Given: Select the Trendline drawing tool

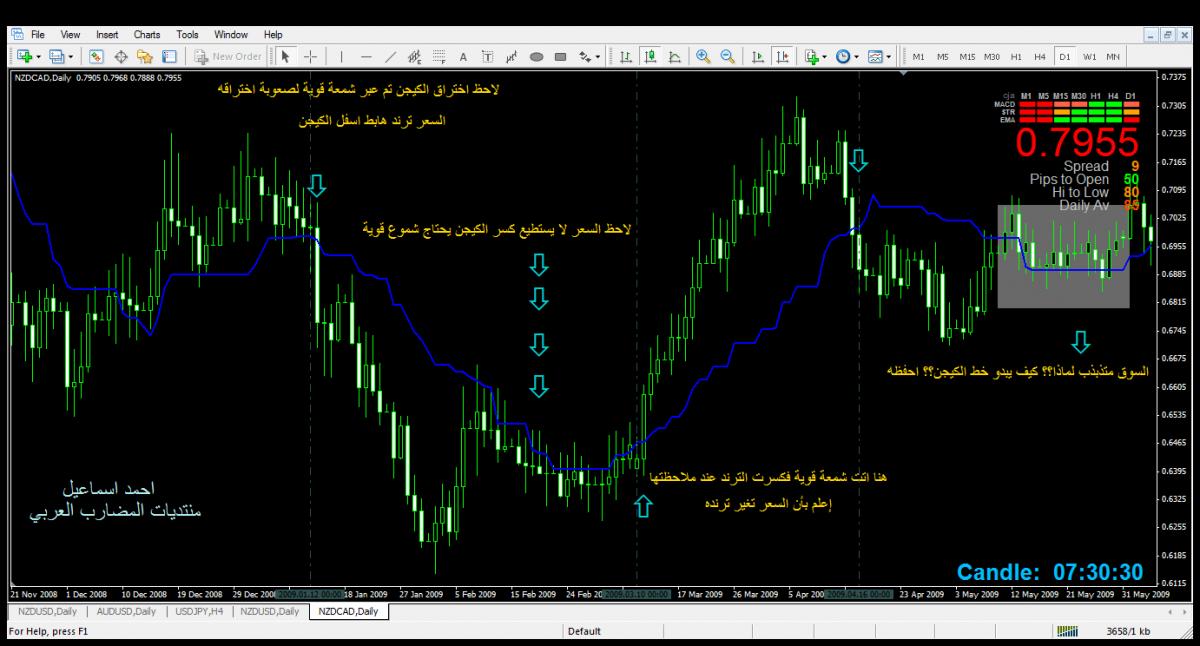Looking at the screenshot, I should click(x=391, y=57).
